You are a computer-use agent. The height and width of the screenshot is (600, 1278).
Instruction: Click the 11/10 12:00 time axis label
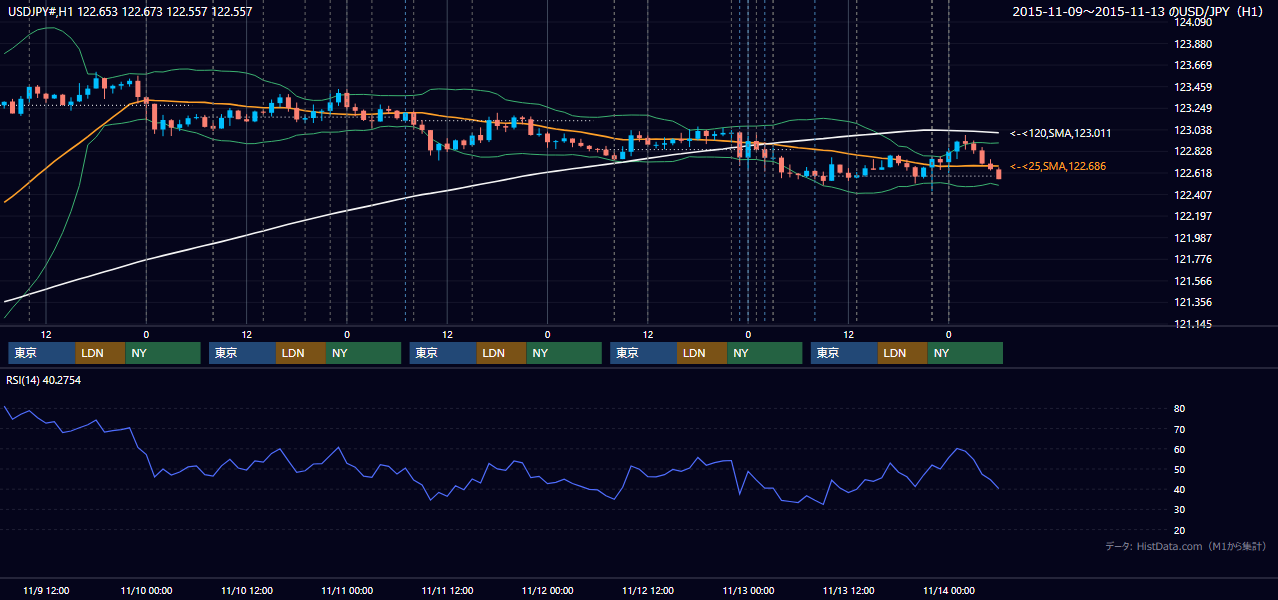(x=247, y=590)
